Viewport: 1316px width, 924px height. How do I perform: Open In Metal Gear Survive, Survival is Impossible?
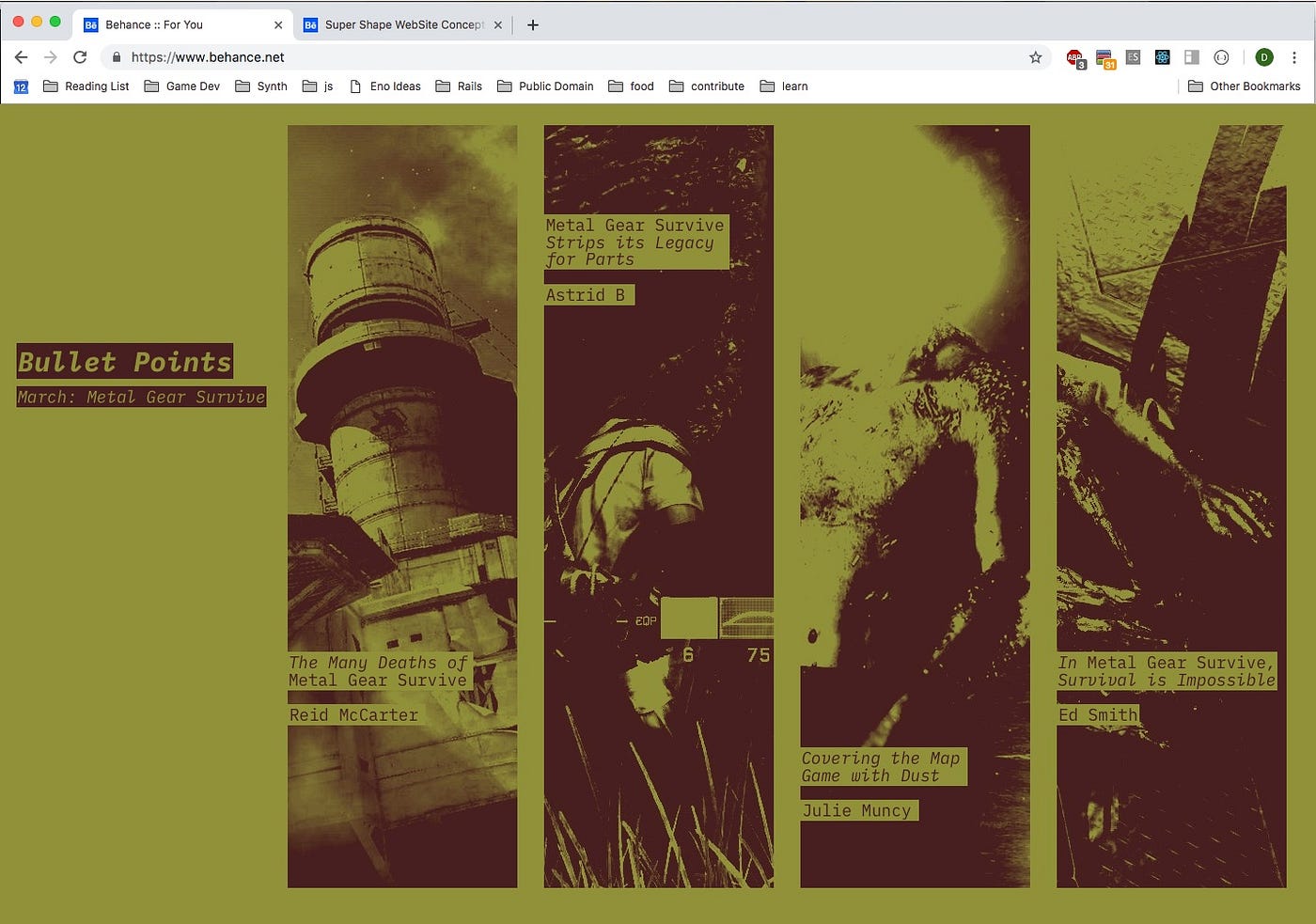[x=1167, y=671]
